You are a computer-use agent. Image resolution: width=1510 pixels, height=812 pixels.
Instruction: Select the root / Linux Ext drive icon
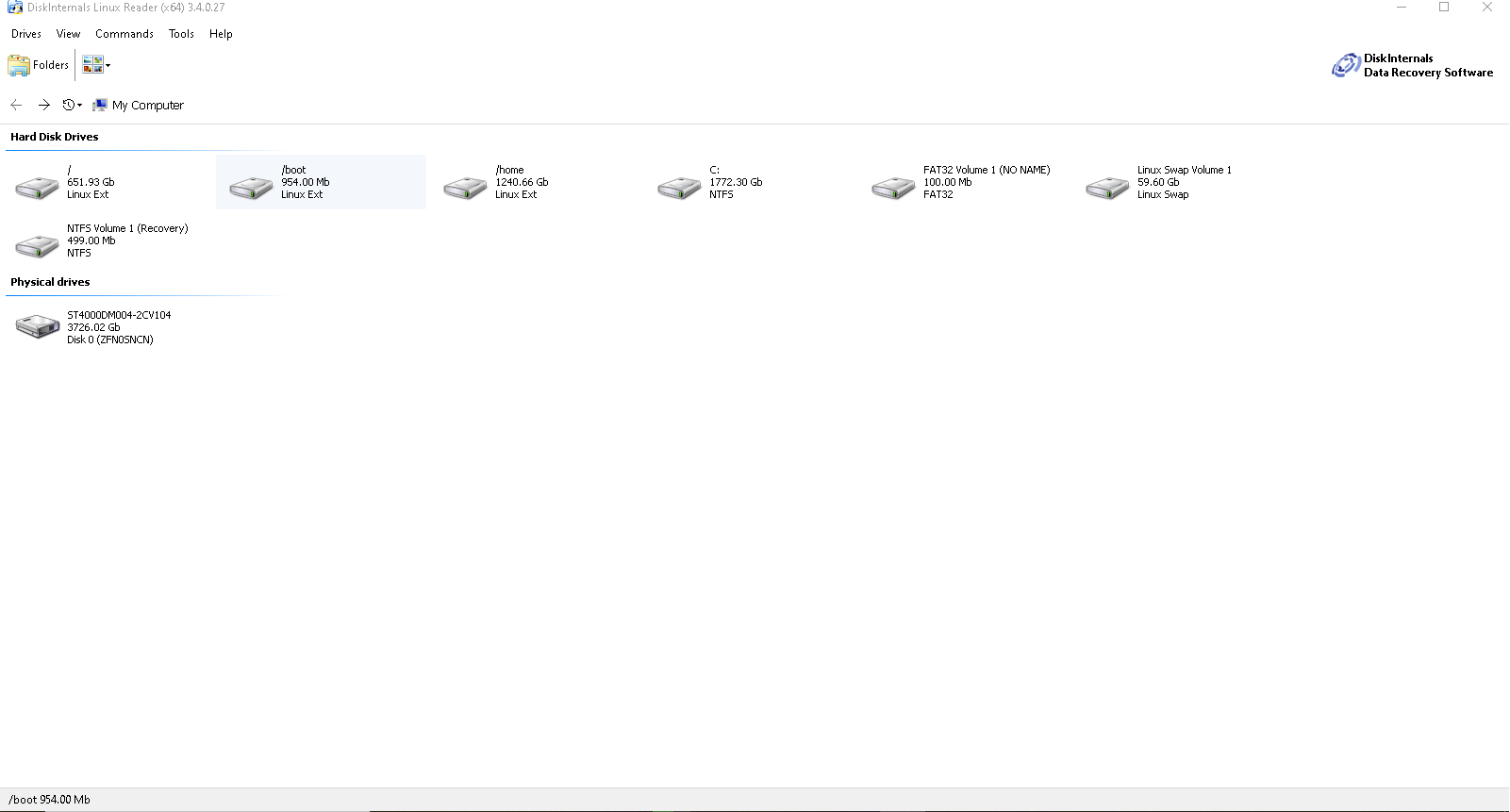point(38,187)
